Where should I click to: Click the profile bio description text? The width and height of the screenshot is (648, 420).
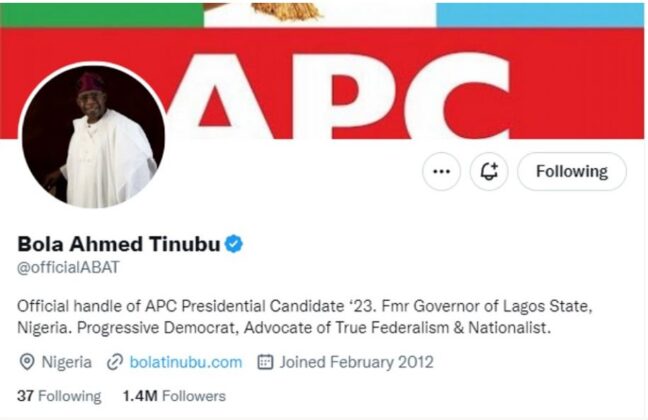[305, 317]
